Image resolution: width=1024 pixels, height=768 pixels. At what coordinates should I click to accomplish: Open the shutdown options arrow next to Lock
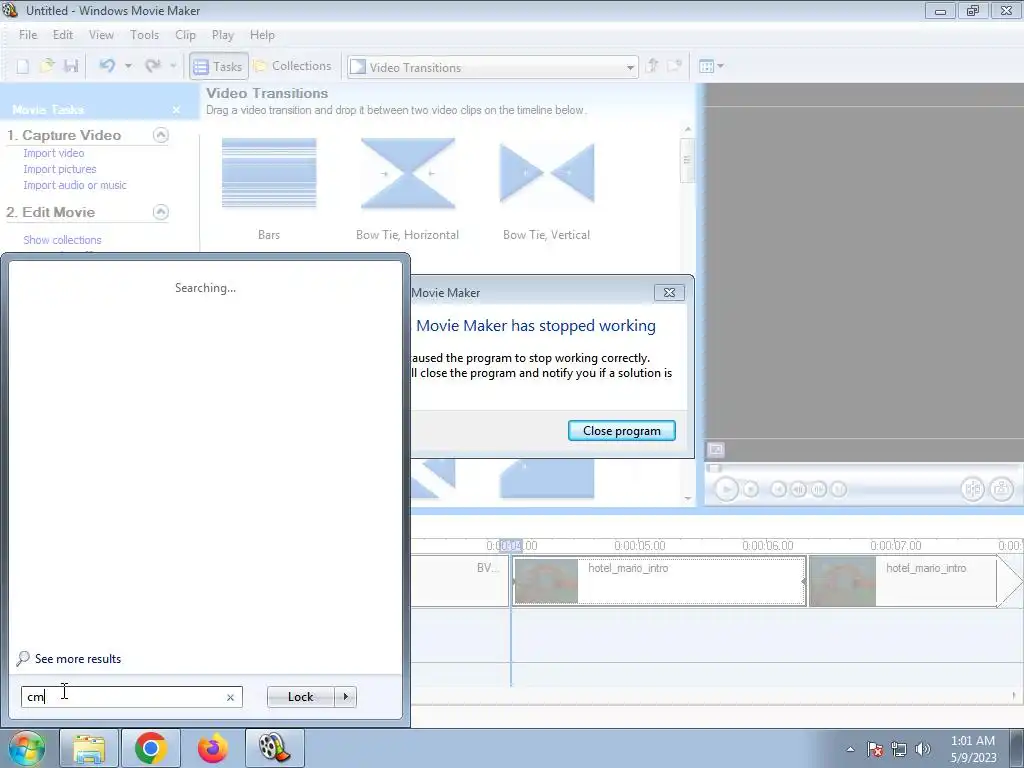coord(345,697)
